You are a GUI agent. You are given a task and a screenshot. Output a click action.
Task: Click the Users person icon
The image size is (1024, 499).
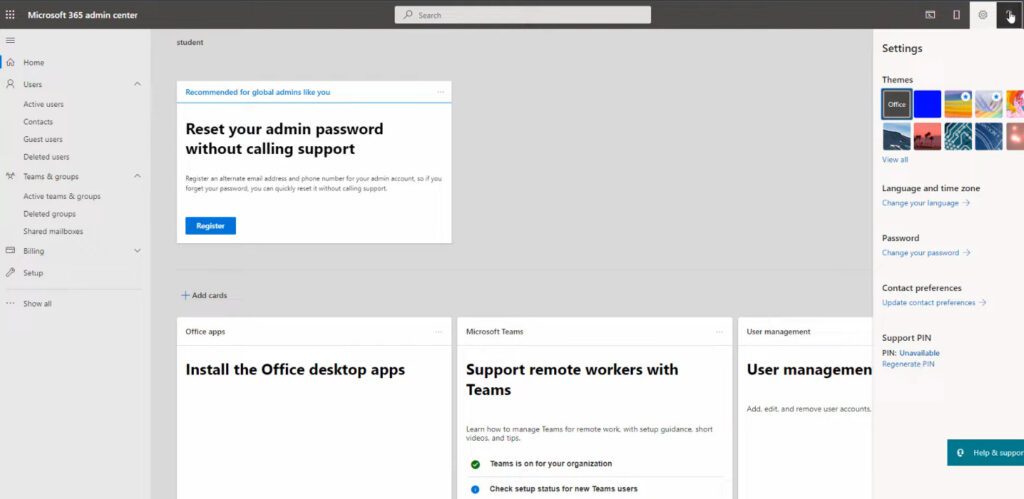pos(10,84)
